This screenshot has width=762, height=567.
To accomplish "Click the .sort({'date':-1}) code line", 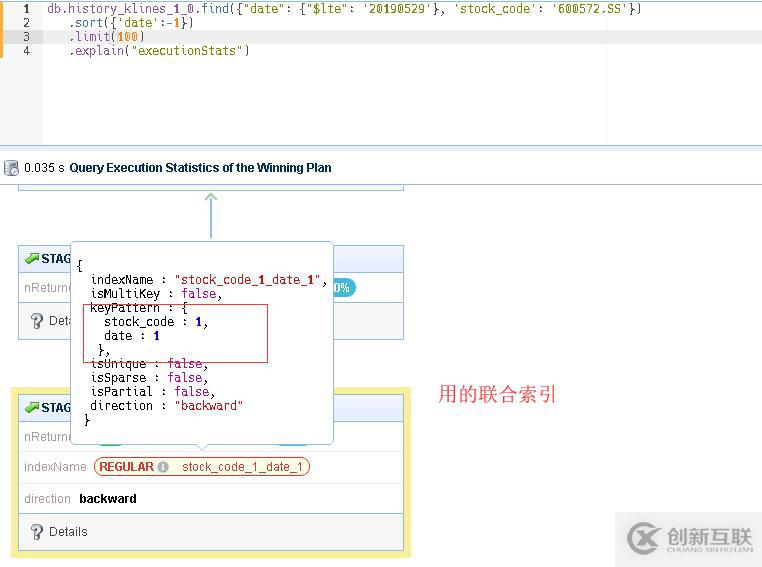I will pyautogui.click(x=131, y=23).
